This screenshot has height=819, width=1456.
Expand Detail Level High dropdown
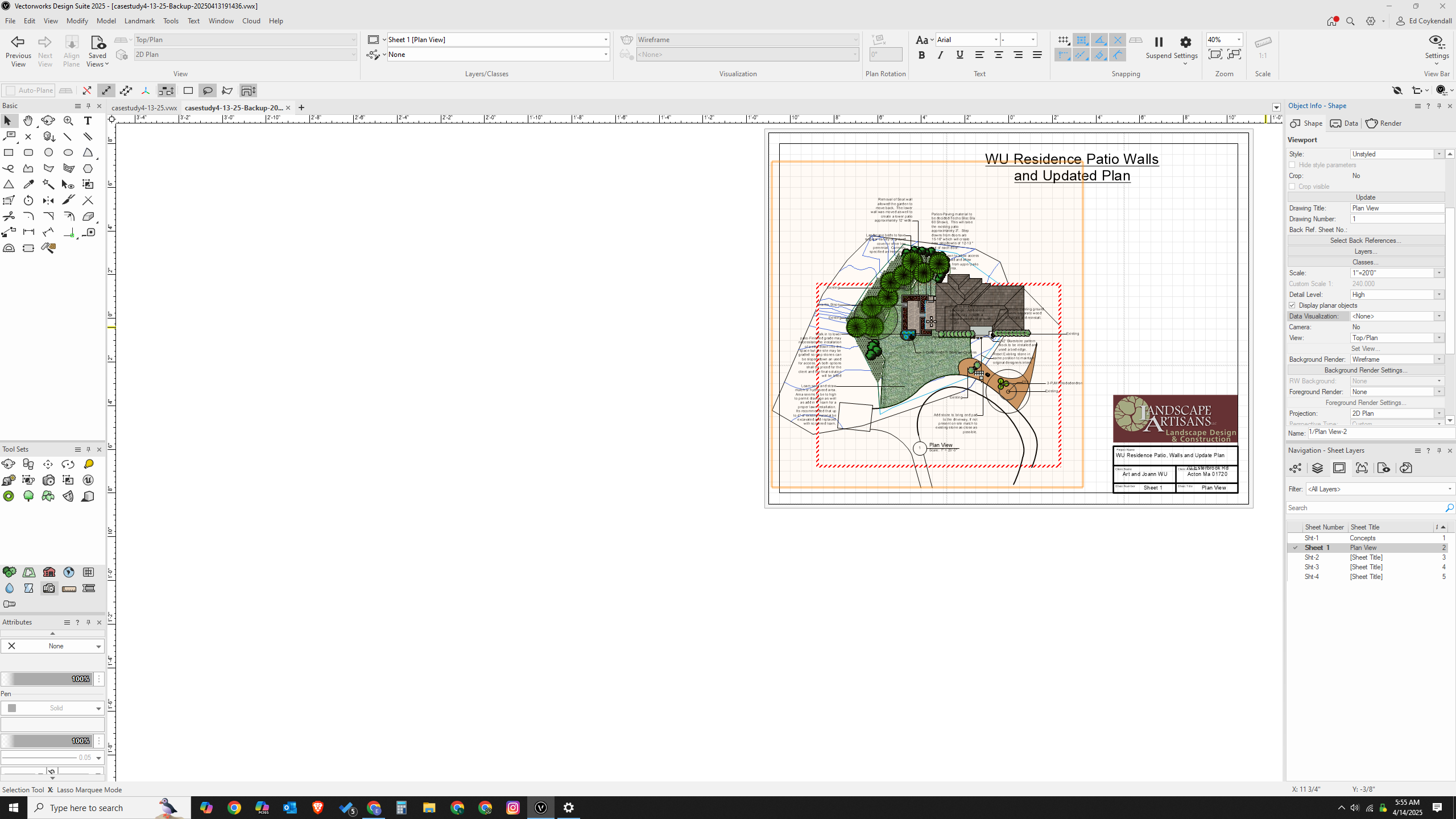pos(1439,295)
